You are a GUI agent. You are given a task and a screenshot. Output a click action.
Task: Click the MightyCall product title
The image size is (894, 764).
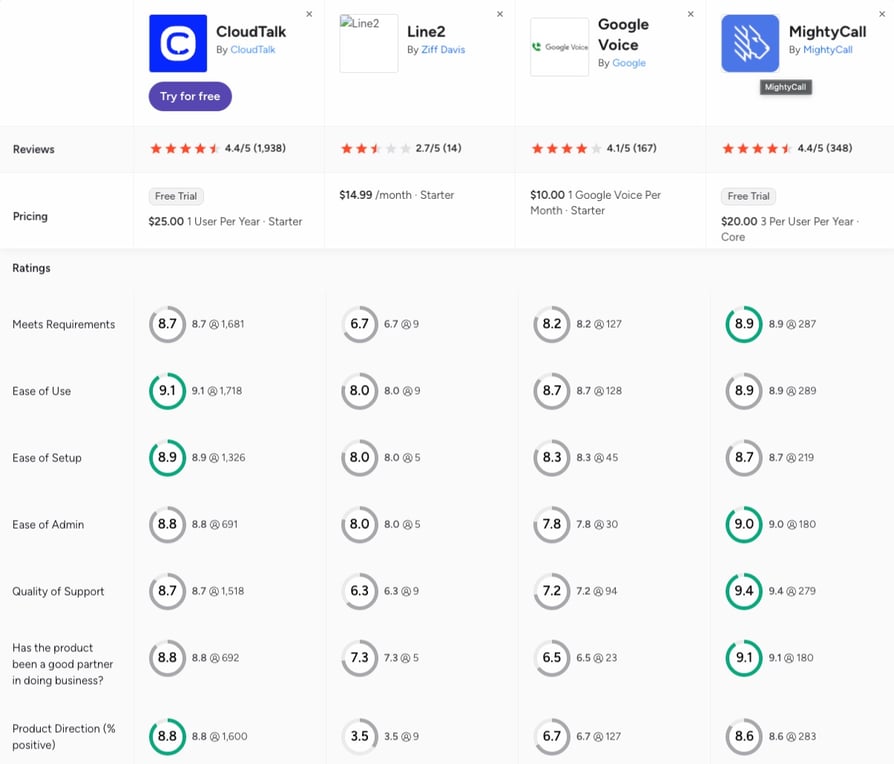827,31
